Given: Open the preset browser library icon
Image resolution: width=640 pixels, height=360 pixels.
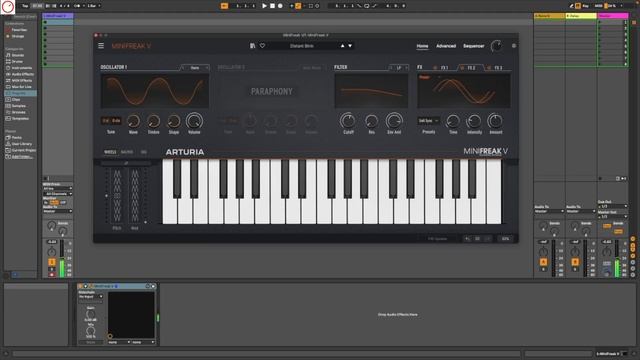Looking at the screenshot, I should [x=253, y=46].
